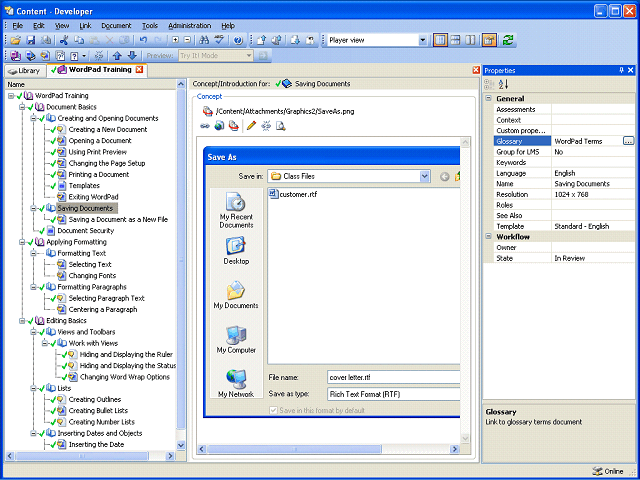The image size is (640, 480).
Task: Open the Link menu
Action: (85, 25)
